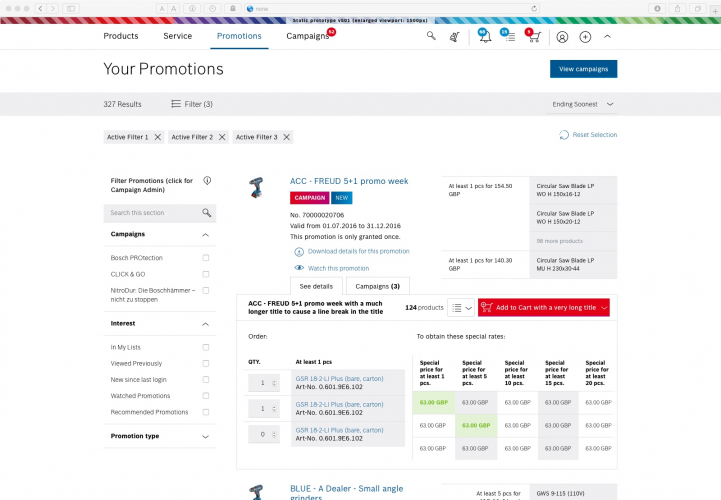Check the Bosch PROtection campaign checkbox
Screen dimensions: 721x500
pyautogui.click(x=206, y=258)
